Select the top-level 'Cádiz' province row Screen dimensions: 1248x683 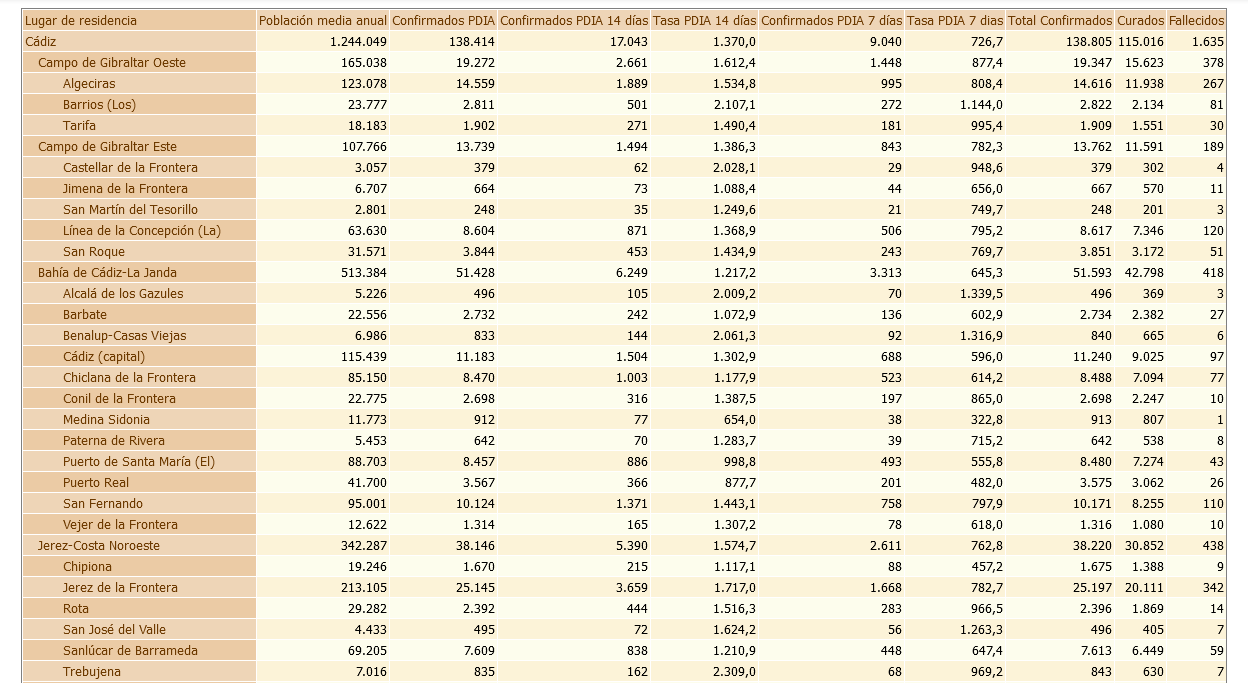pos(42,41)
